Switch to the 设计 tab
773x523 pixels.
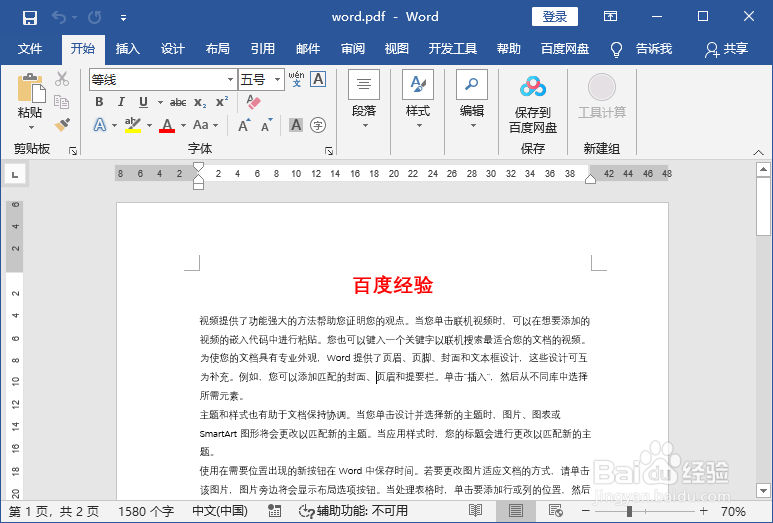pos(173,49)
